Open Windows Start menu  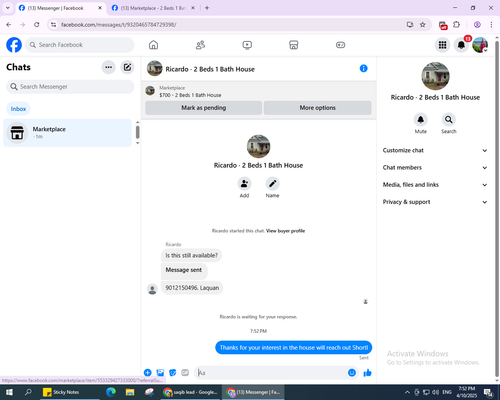(9, 392)
